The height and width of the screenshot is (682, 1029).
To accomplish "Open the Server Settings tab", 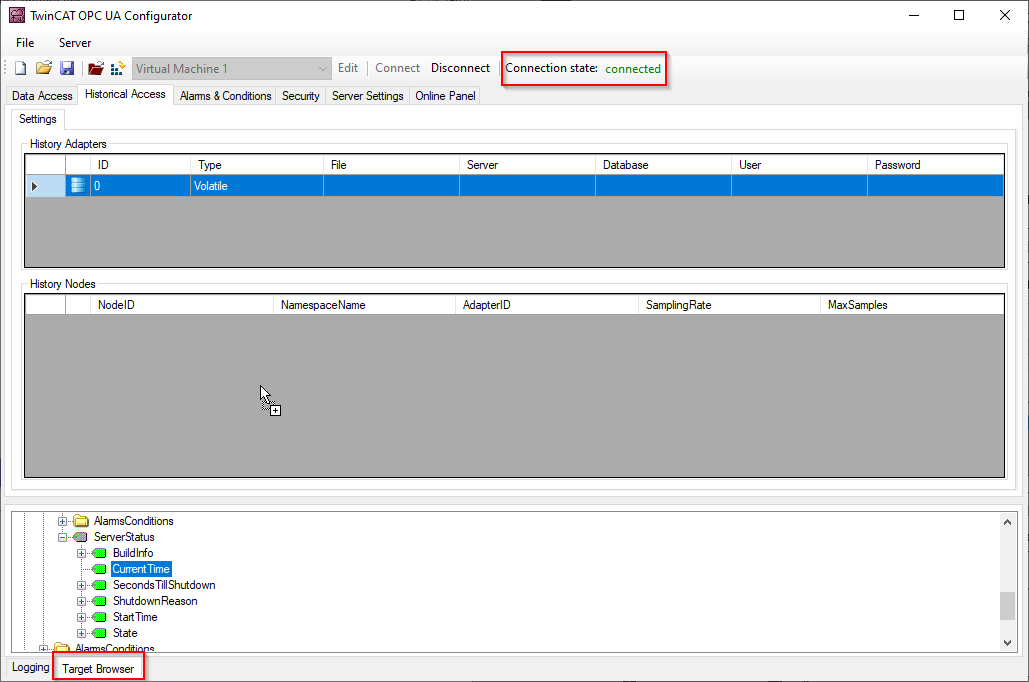I will pos(368,96).
